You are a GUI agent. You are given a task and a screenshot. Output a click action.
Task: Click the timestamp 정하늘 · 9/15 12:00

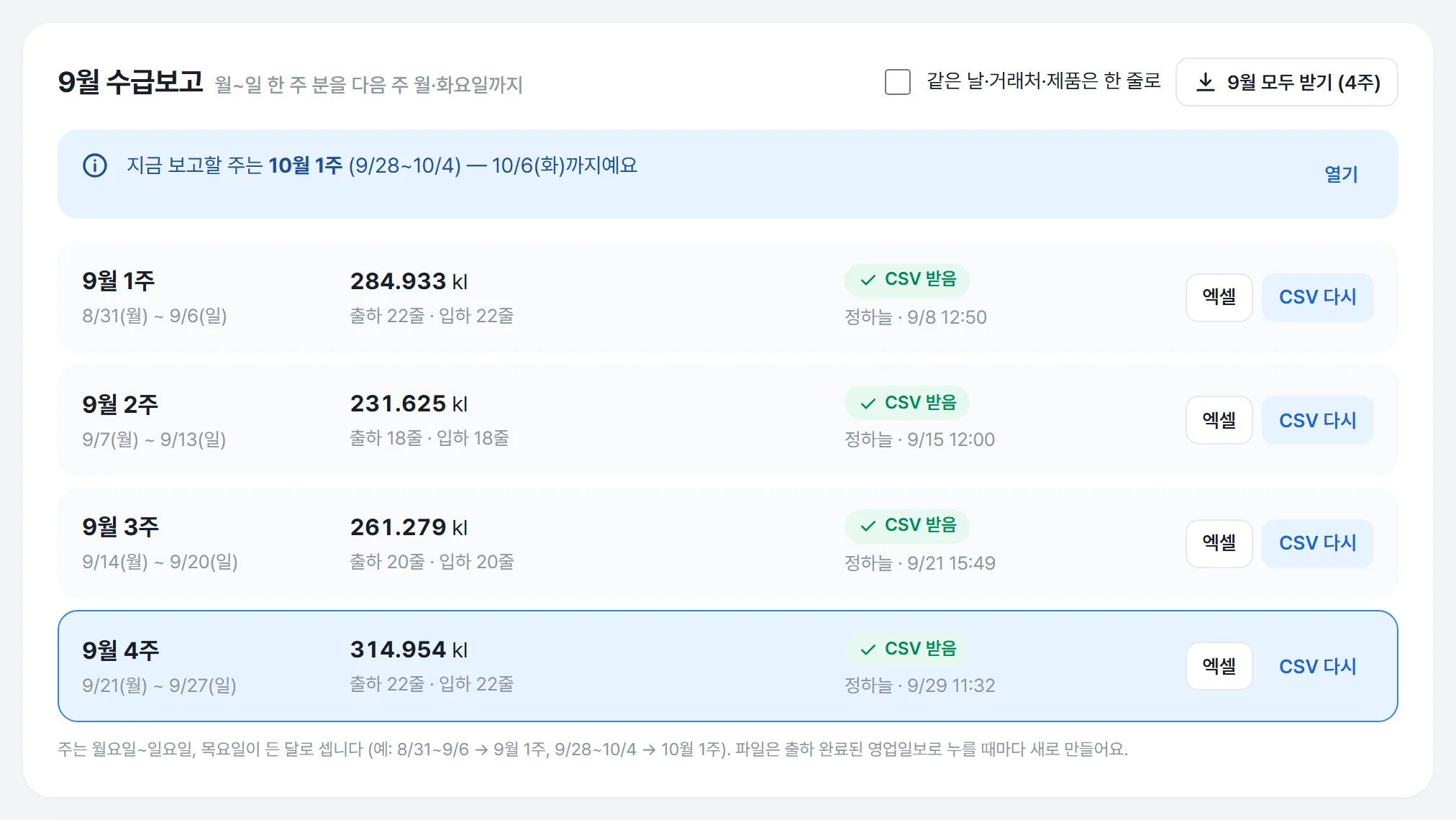click(x=919, y=439)
